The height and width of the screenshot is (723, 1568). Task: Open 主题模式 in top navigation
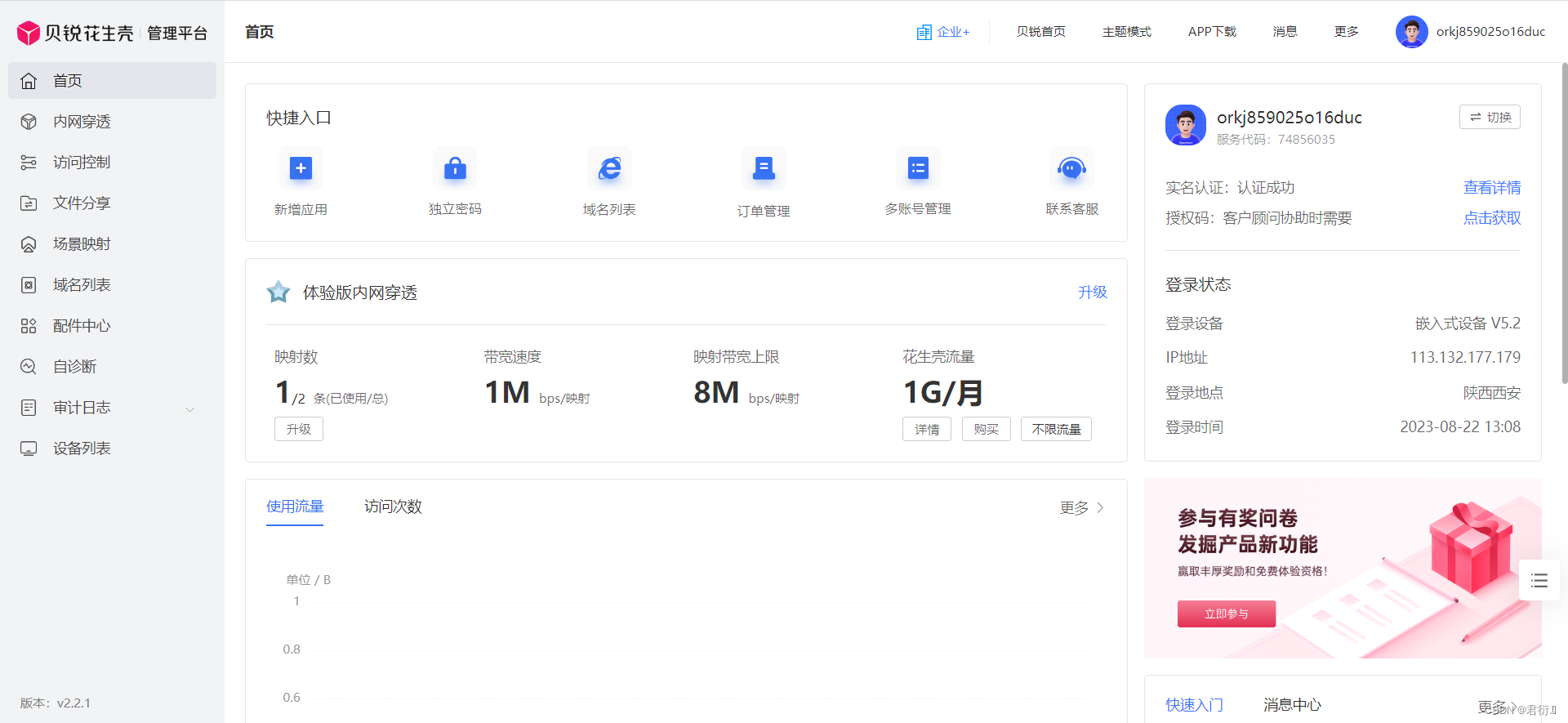(x=1126, y=32)
